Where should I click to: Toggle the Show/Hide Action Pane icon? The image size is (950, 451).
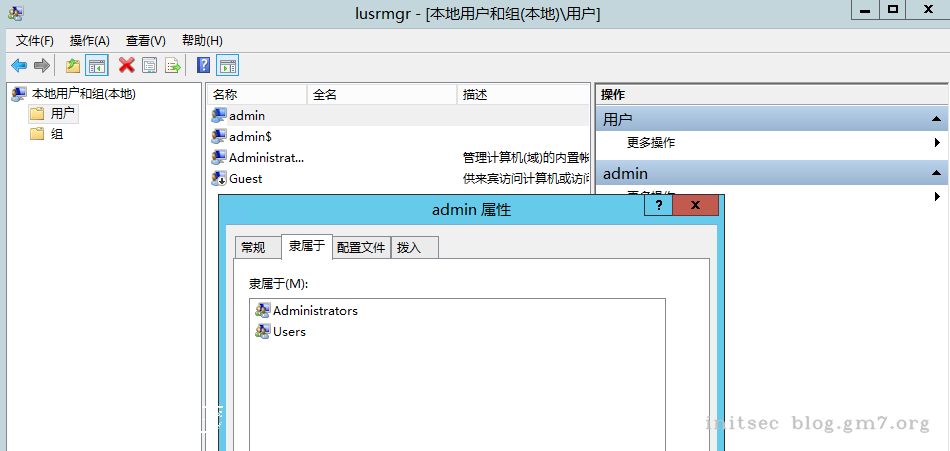click(x=228, y=66)
